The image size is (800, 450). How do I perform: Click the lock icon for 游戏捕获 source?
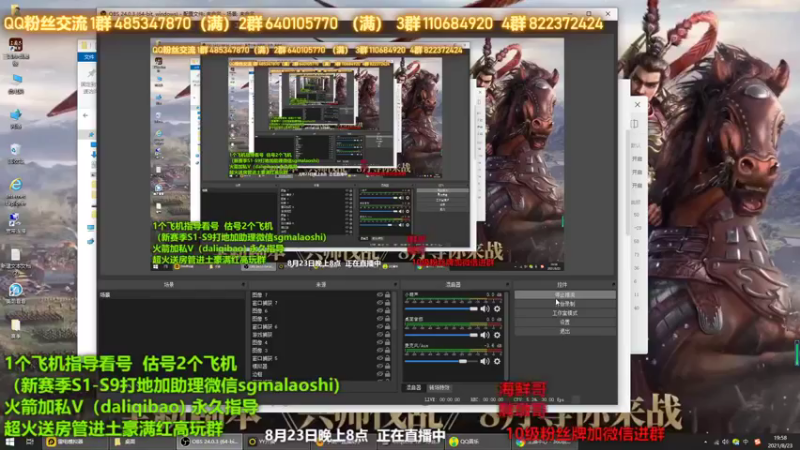pyautogui.click(x=388, y=335)
